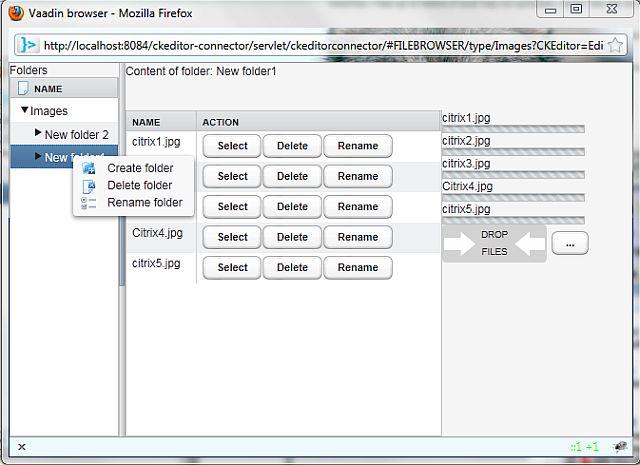Click Content of folder: New folder1 caption
The height and width of the screenshot is (465, 640).
tap(201, 71)
